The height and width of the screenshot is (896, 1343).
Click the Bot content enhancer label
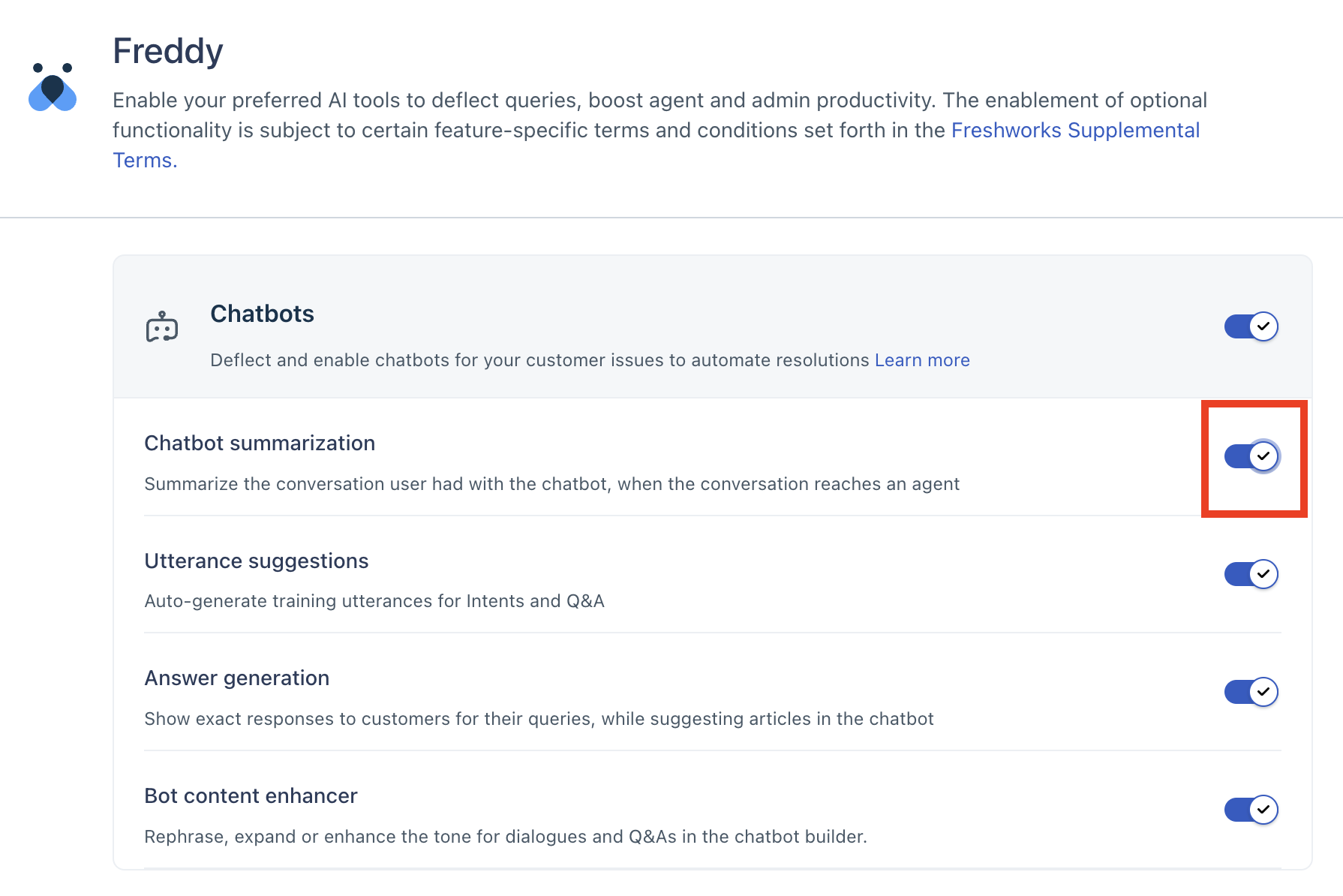point(251,796)
